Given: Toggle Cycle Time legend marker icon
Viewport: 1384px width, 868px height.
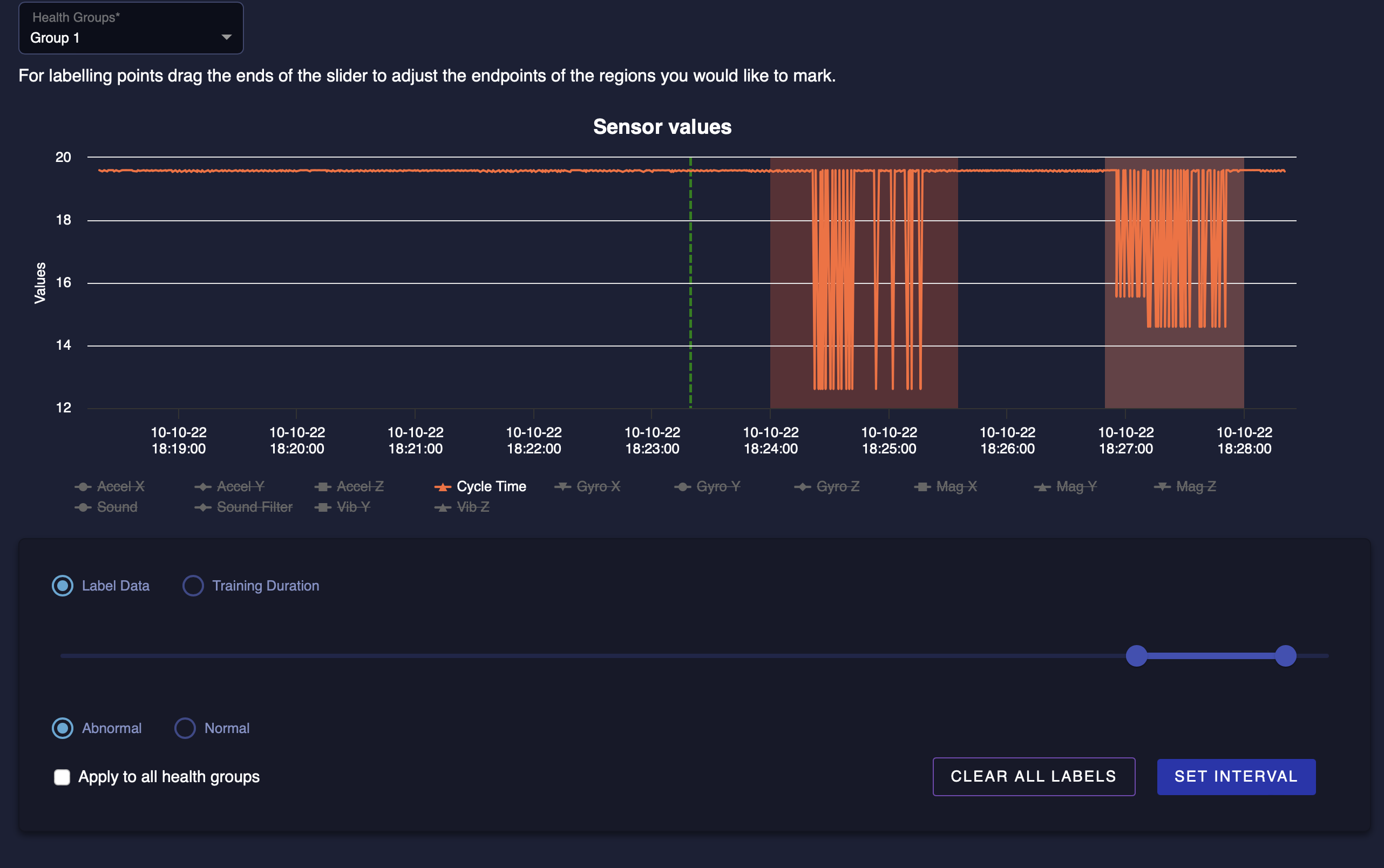Looking at the screenshot, I should [x=443, y=487].
